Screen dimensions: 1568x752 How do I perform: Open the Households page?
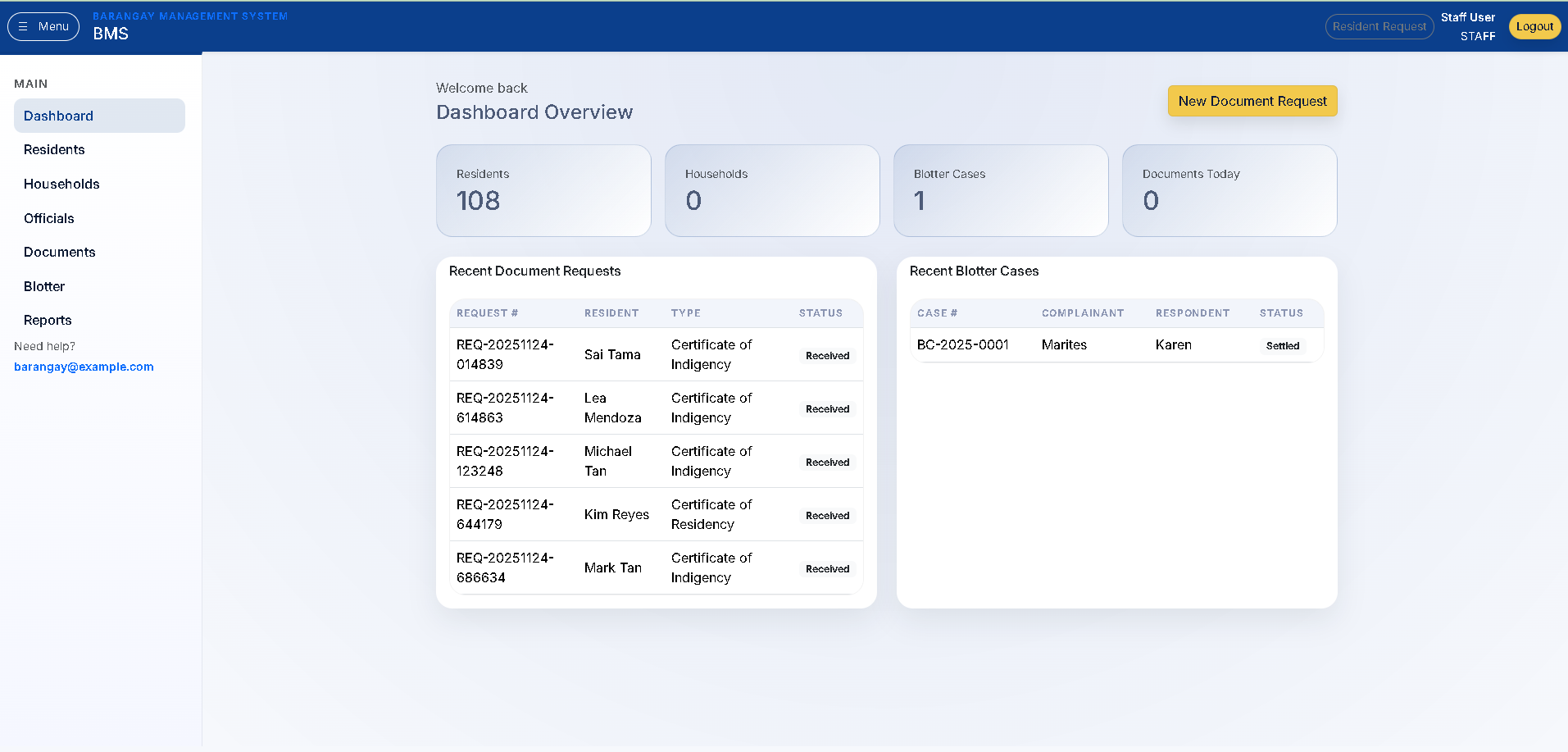[x=61, y=184]
